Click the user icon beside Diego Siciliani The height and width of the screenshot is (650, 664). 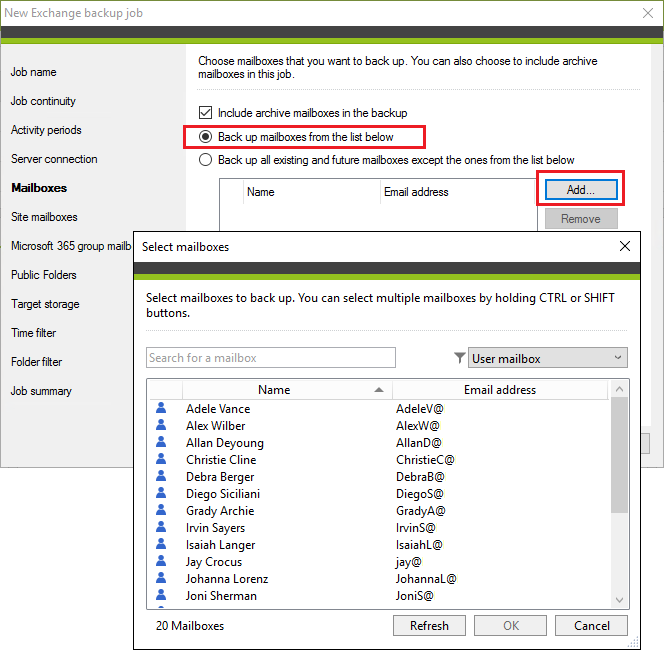pos(161,493)
